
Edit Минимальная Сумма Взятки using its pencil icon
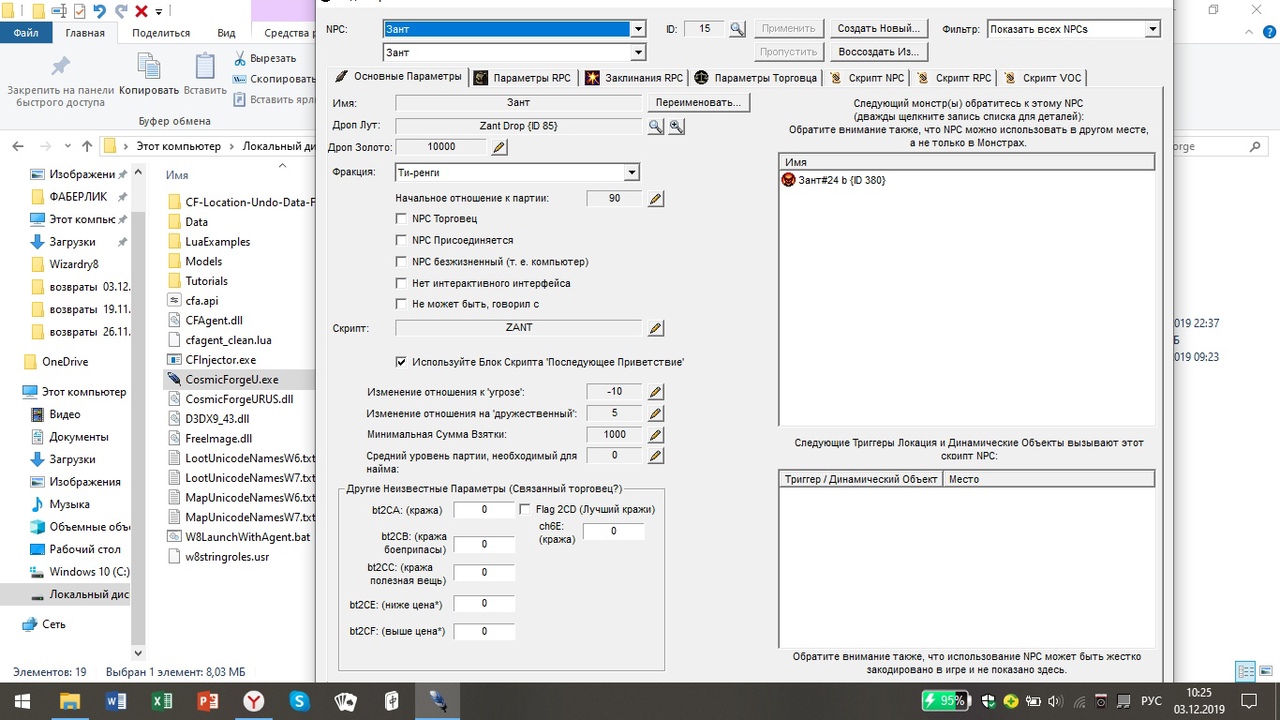point(655,434)
